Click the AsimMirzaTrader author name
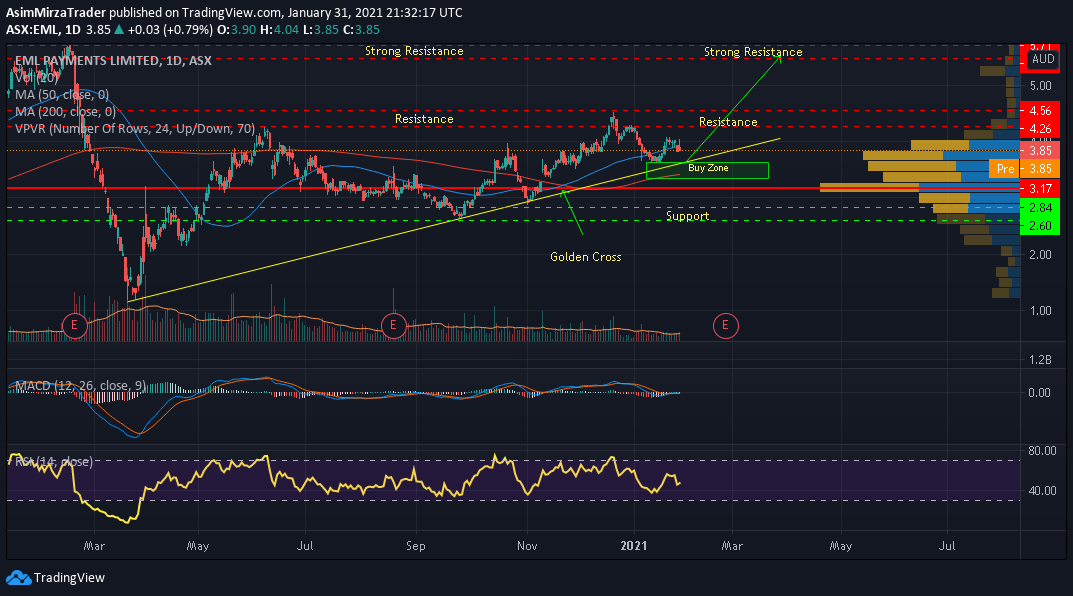 coord(56,13)
